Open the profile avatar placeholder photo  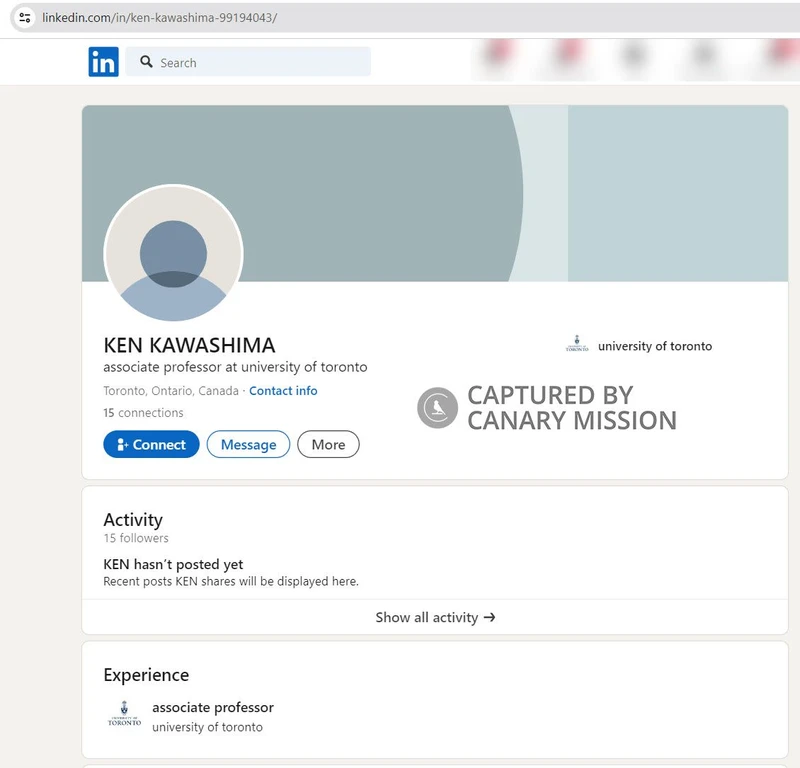(x=173, y=253)
